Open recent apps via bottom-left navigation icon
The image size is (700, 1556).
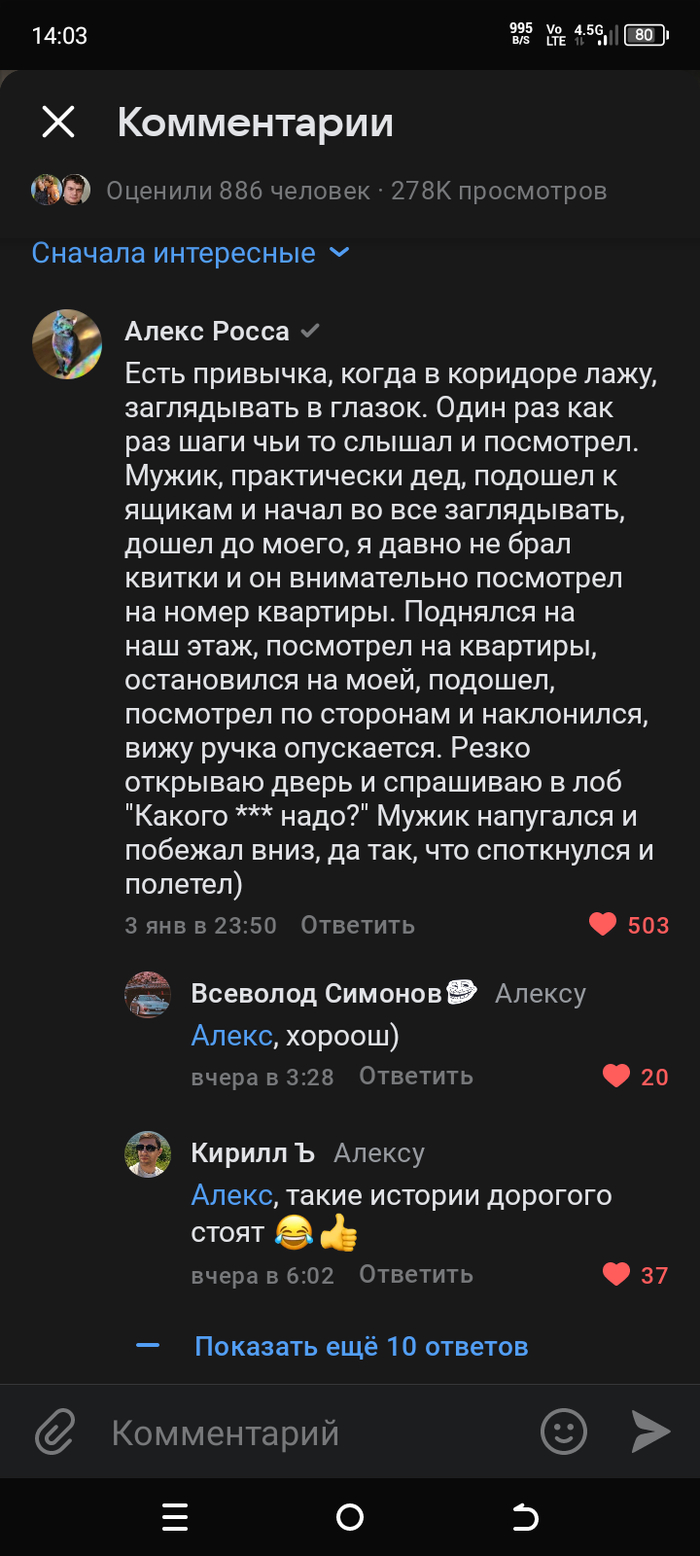coord(175,1517)
